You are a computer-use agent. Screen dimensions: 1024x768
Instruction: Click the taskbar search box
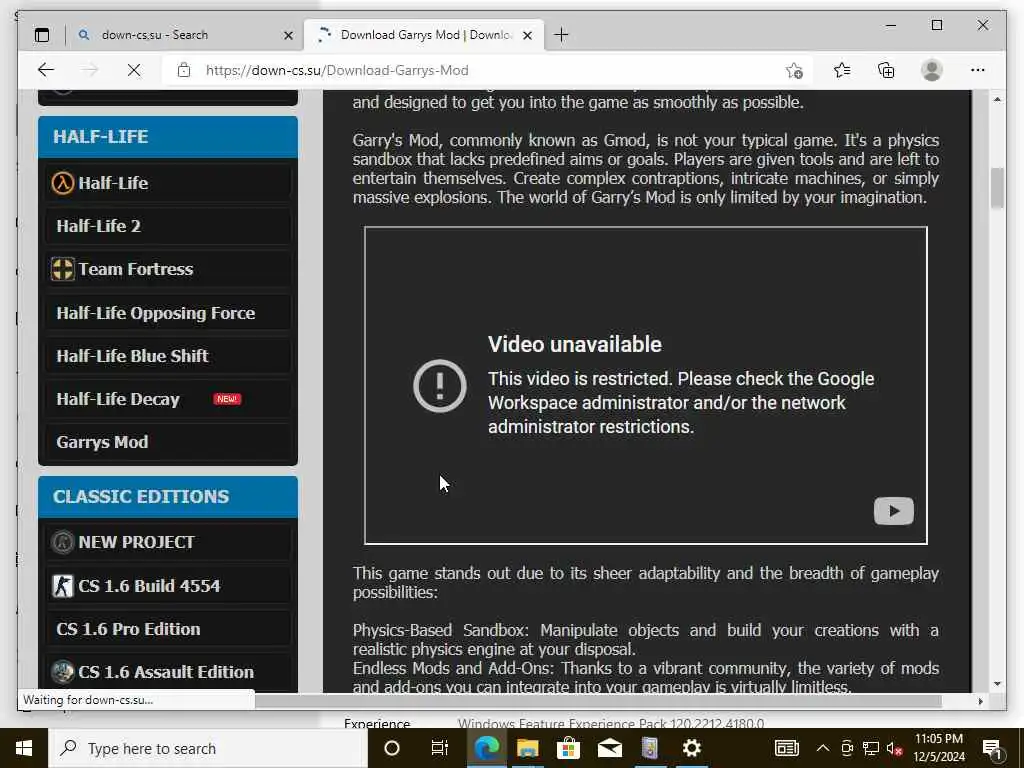click(208, 748)
